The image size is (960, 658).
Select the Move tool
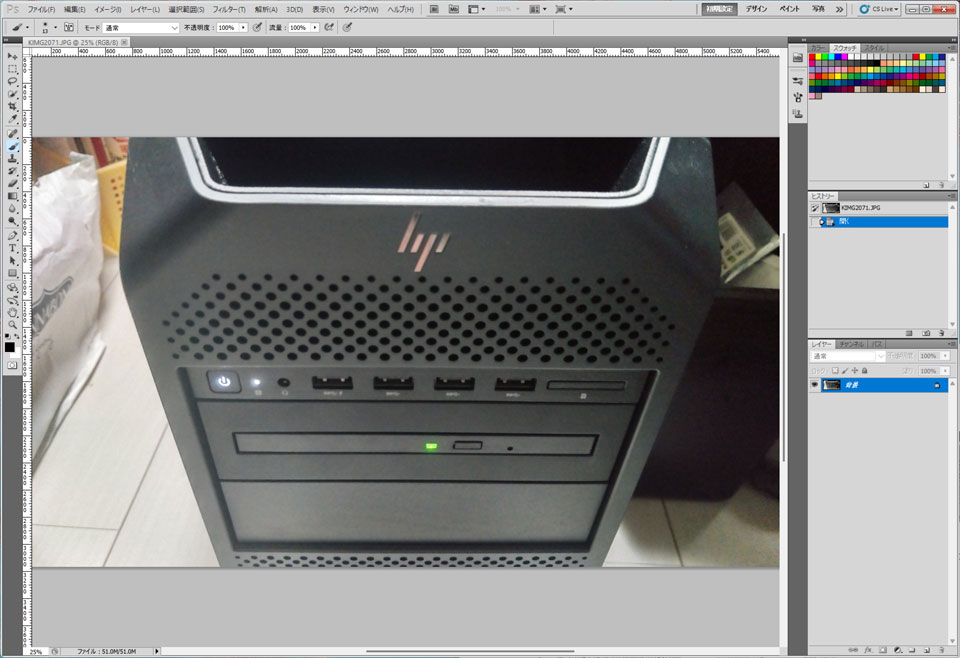tap(12, 56)
